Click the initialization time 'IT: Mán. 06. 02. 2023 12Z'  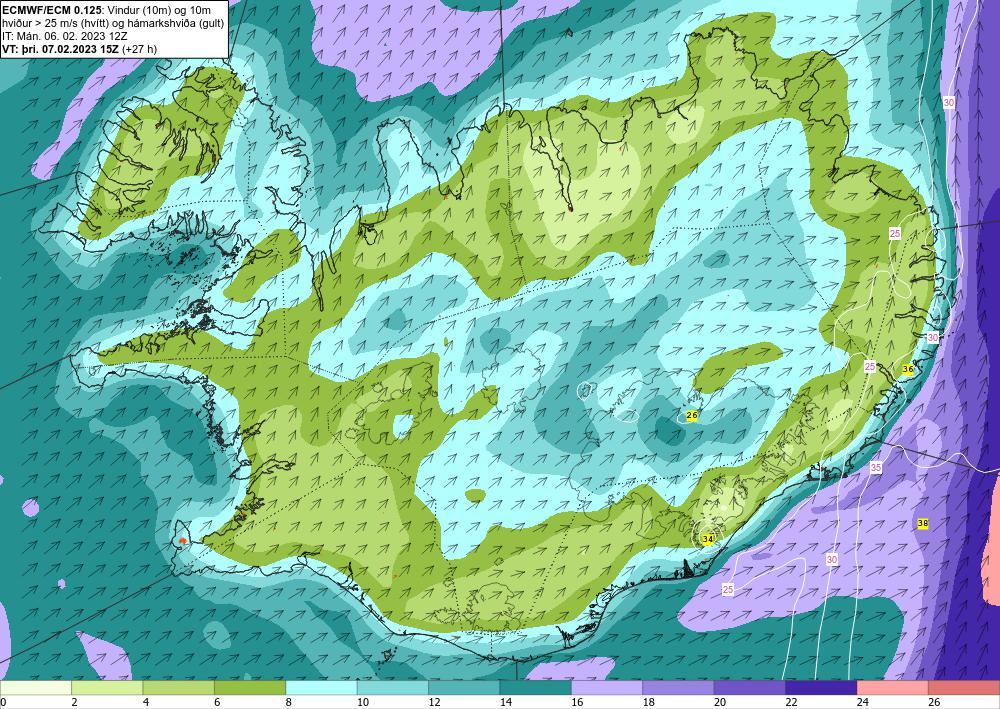(64, 36)
